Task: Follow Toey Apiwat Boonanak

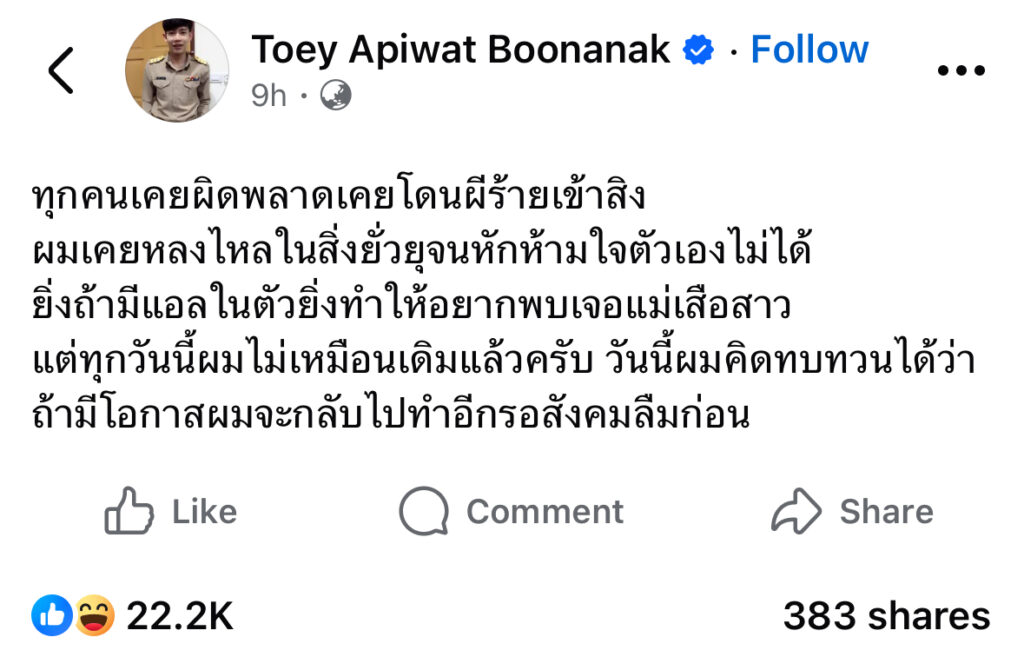Action: (809, 49)
